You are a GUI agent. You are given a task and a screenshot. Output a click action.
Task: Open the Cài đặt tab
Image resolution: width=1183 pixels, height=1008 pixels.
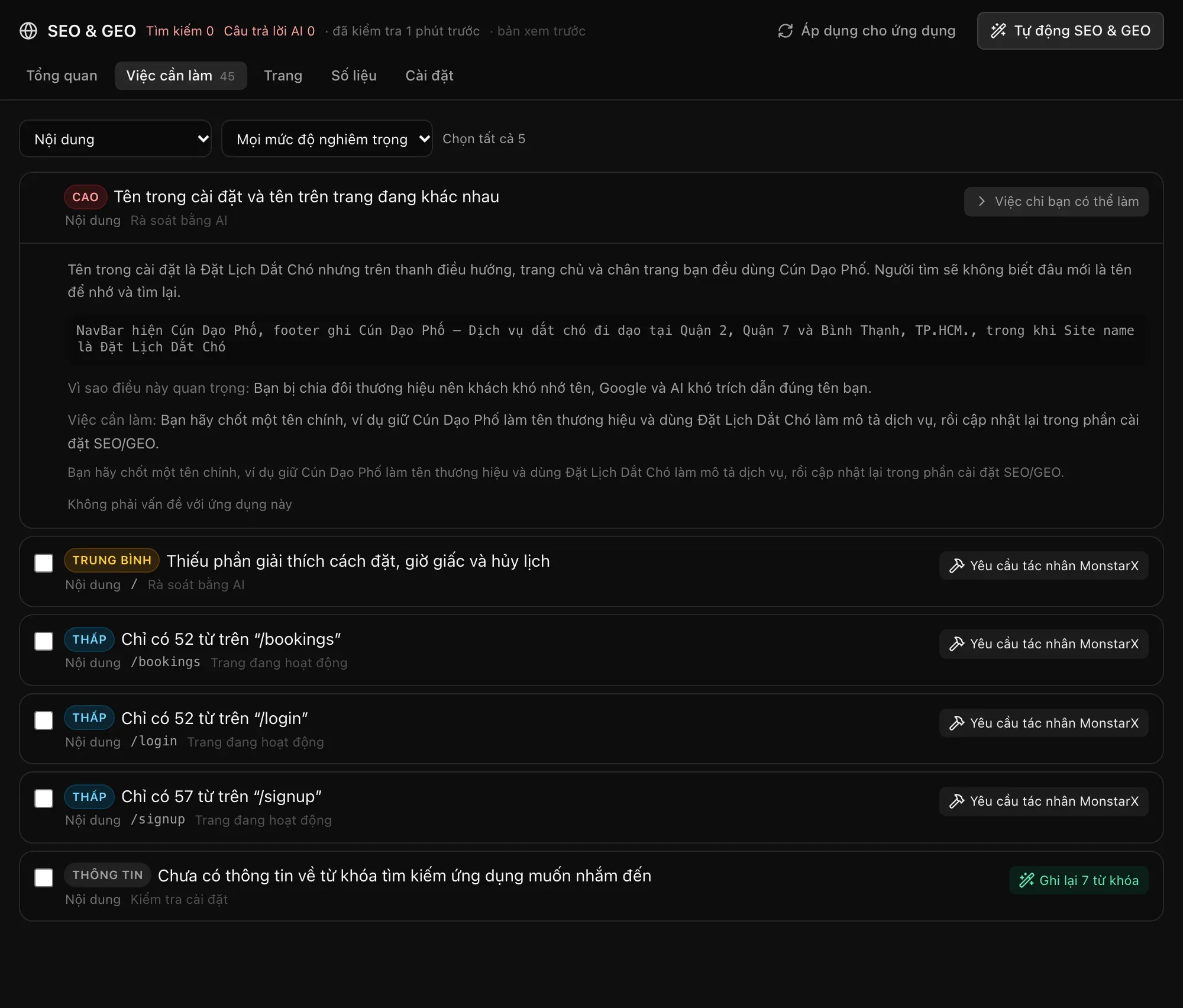pos(429,76)
